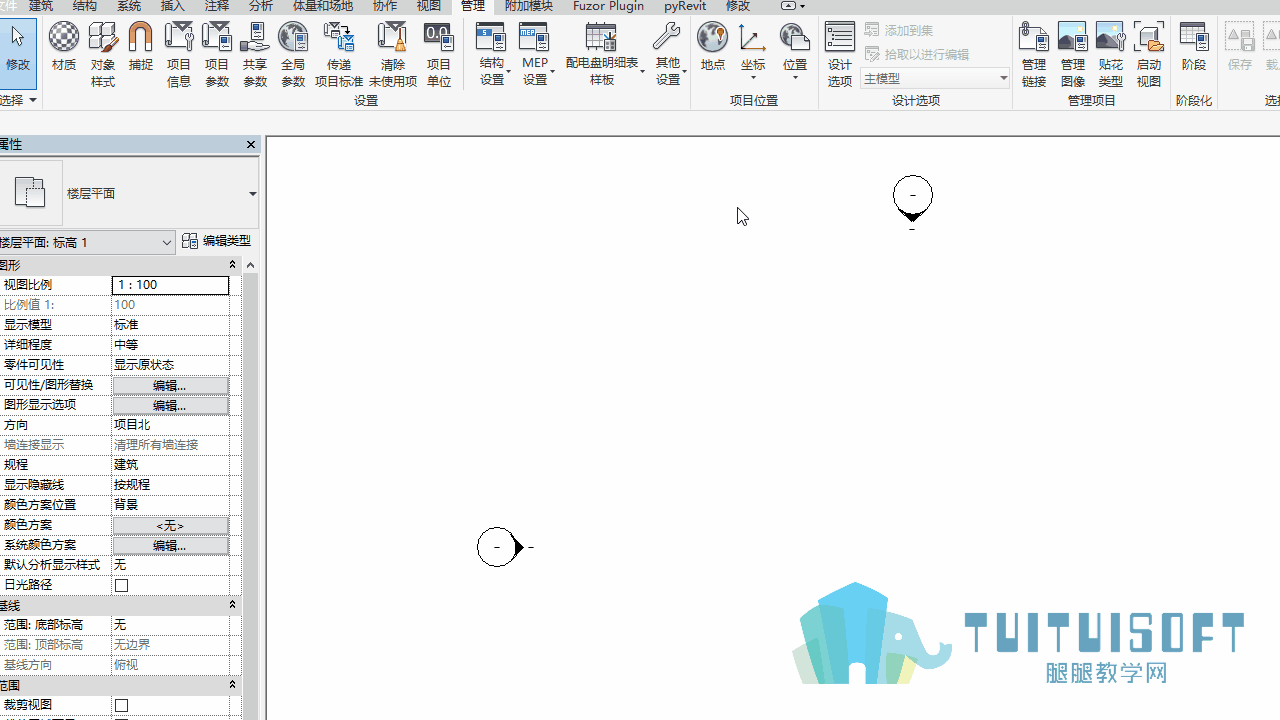
Task: Switch to the 视图 view ribbon tab
Action: tap(429, 6)
